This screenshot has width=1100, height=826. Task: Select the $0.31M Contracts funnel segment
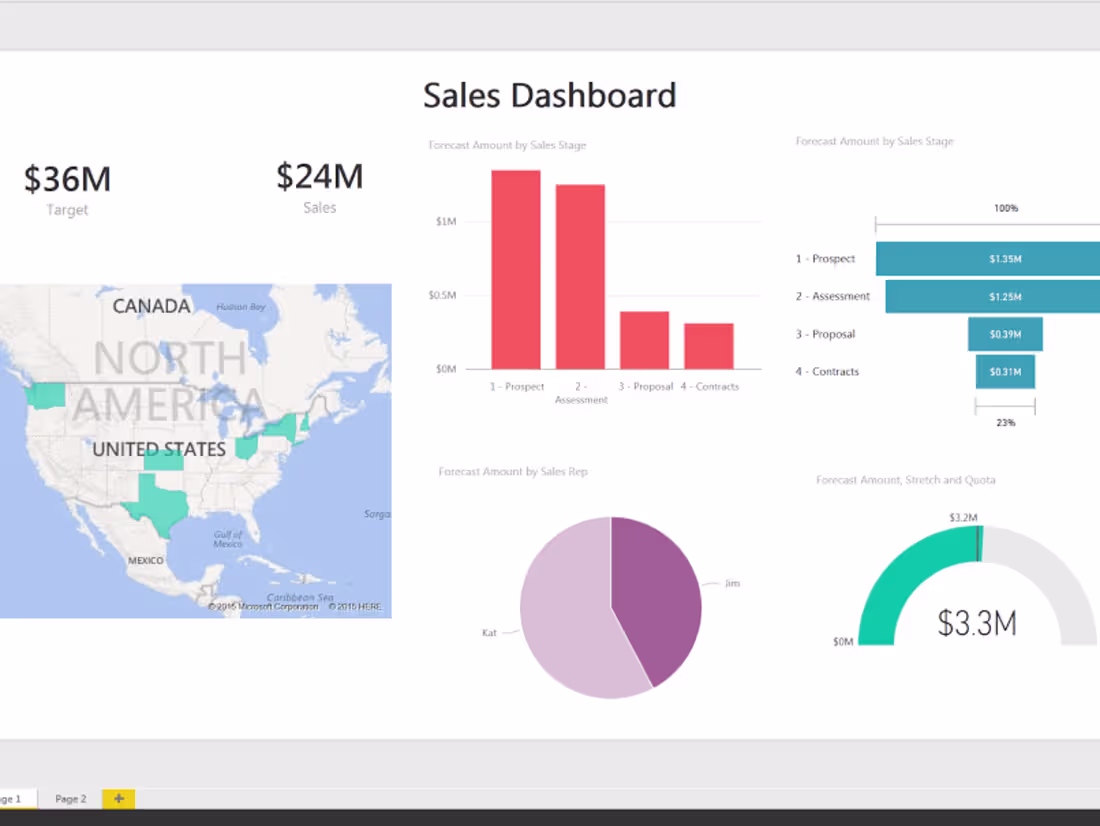[x=1004, y=371]
